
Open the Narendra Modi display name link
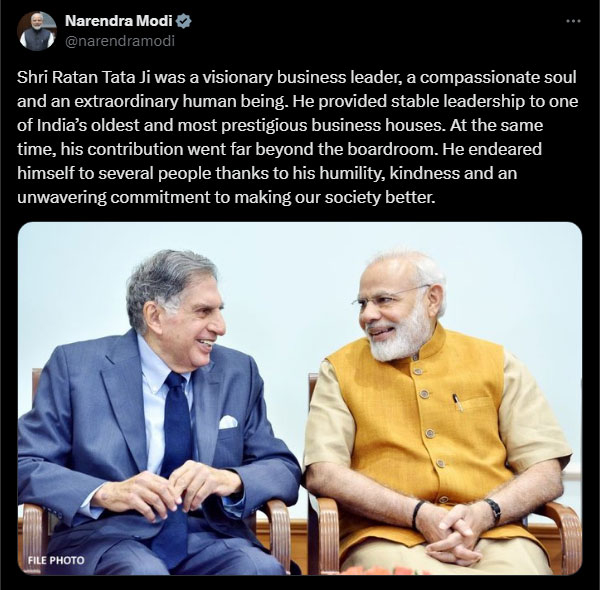(x=119, y=21)
